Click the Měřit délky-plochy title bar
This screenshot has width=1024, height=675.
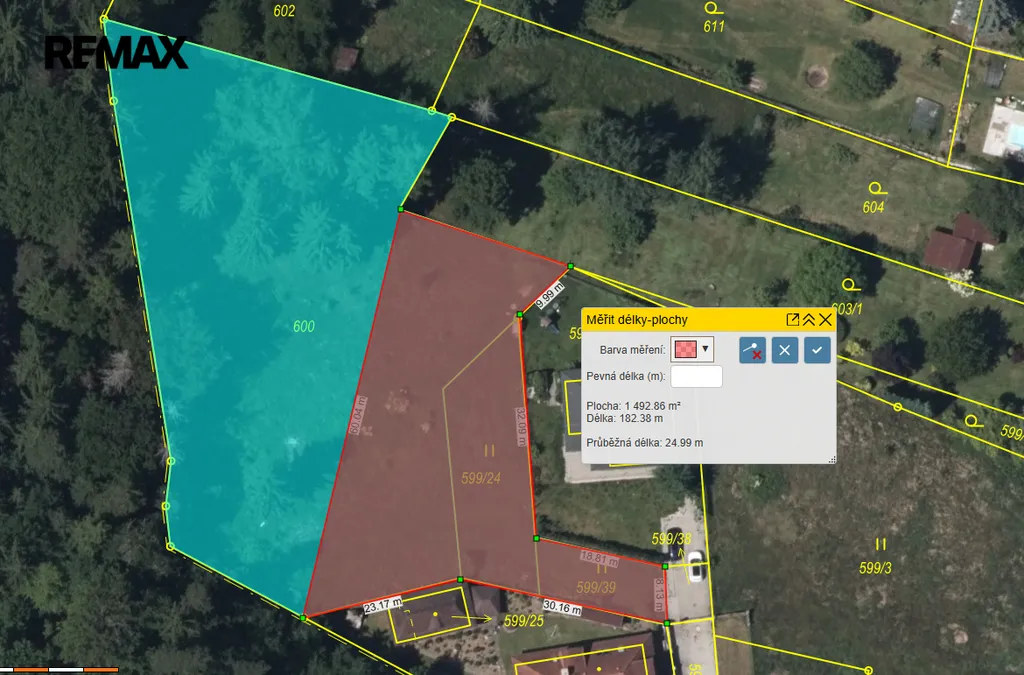pos(680,320)
